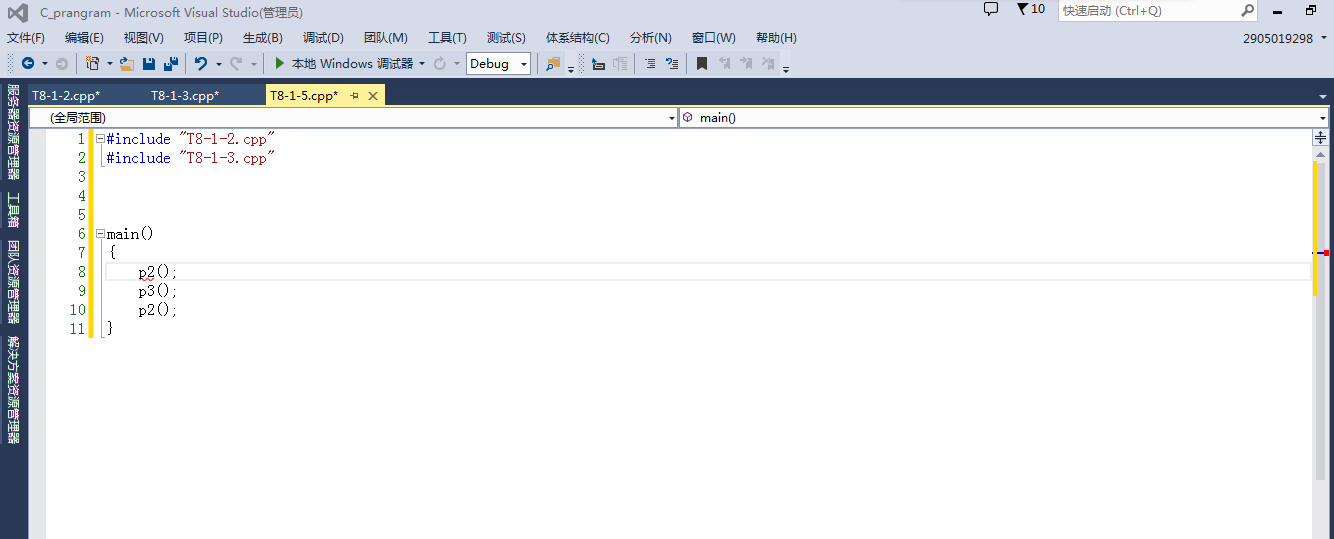Viewport: 1334px width, 539px height.
Task: Open the 分析(N) menu
Action: coord(651,38)
